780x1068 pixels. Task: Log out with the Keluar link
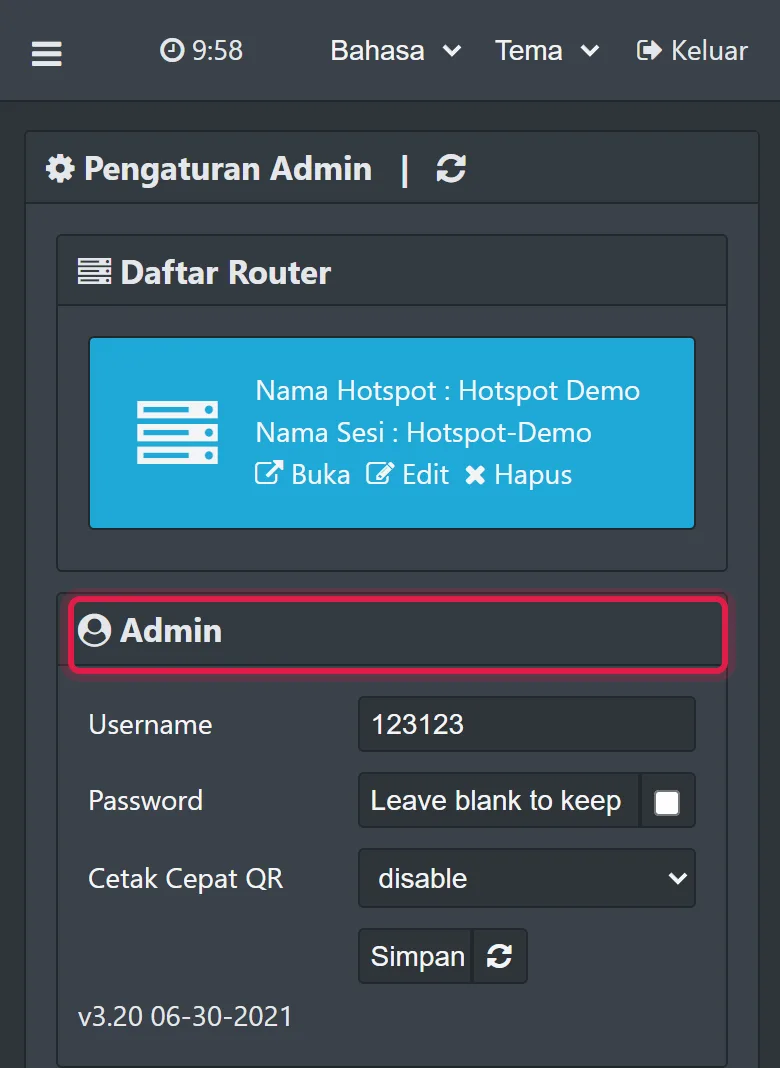coord(692,51)
